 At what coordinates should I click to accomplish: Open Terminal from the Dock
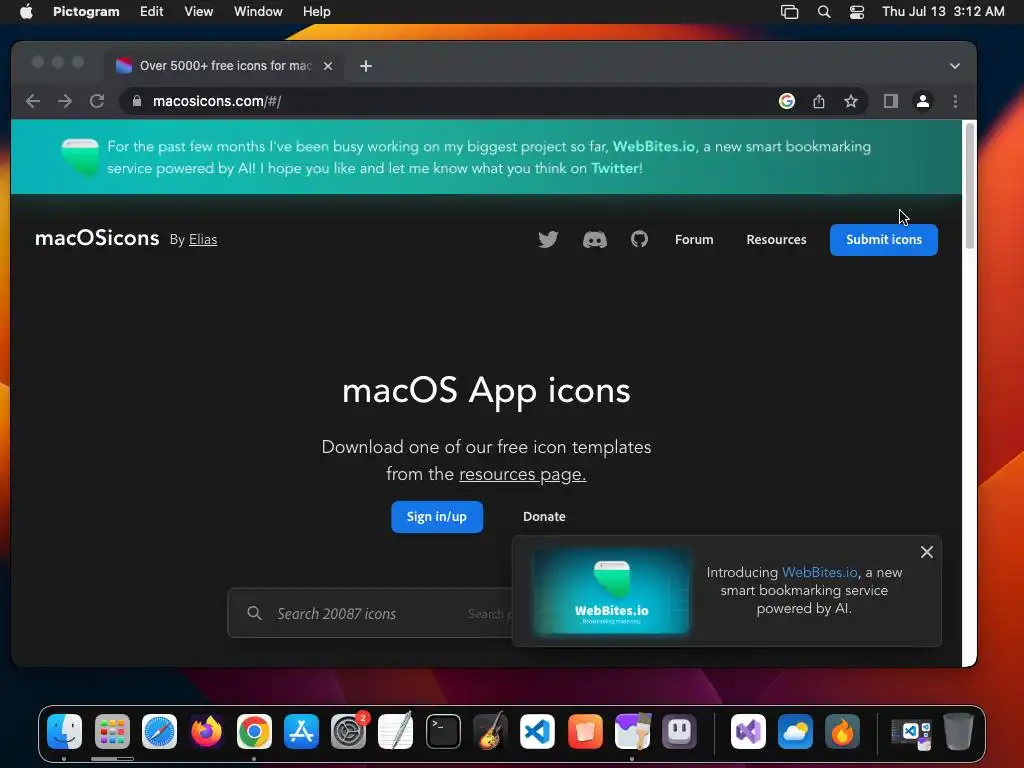pos(443,731)
